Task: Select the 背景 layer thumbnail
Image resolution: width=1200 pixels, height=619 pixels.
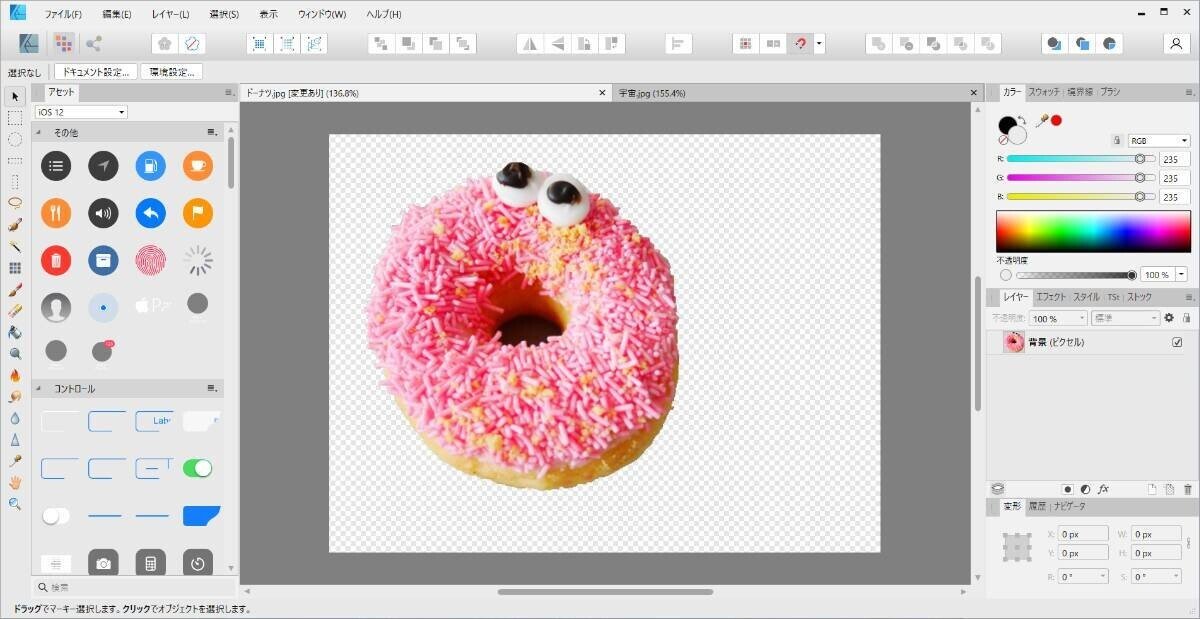Action: pos(1014,342)
